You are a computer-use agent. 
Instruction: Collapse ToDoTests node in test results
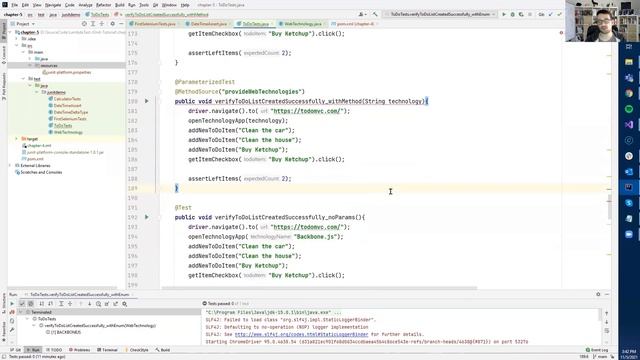point(28,319)
